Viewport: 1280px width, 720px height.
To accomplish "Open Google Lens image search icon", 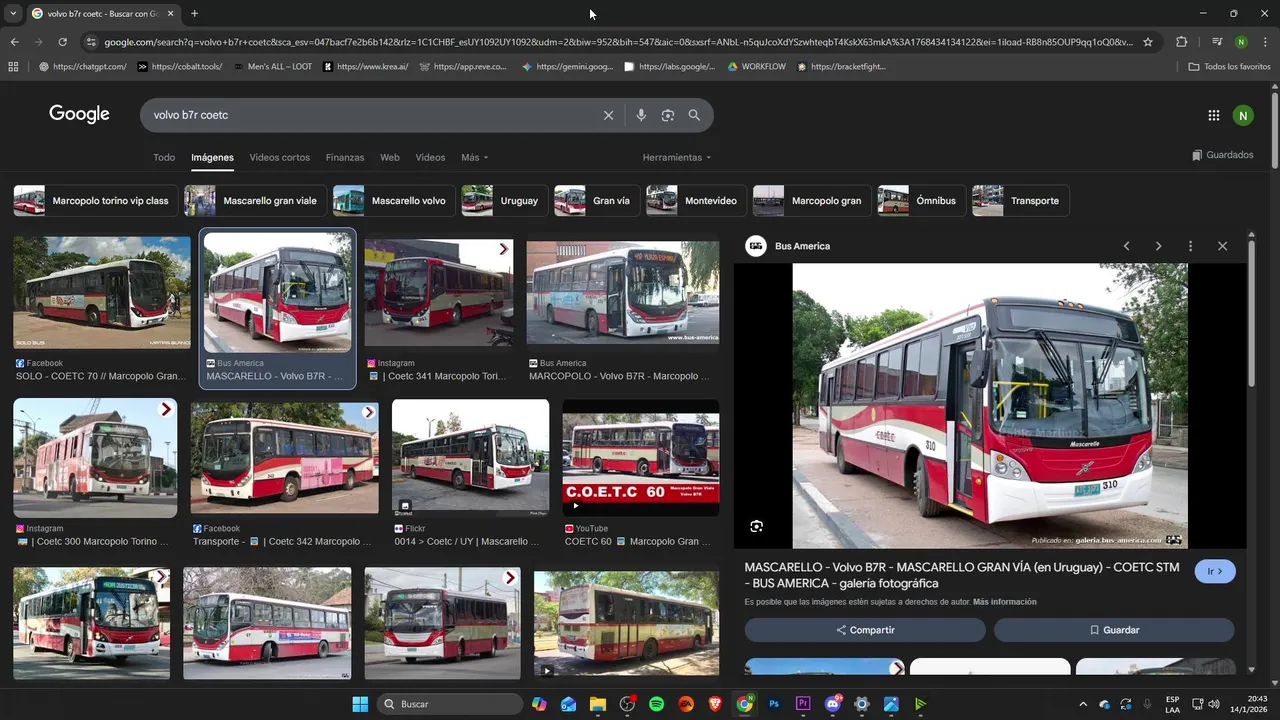I will pos(668,115).
